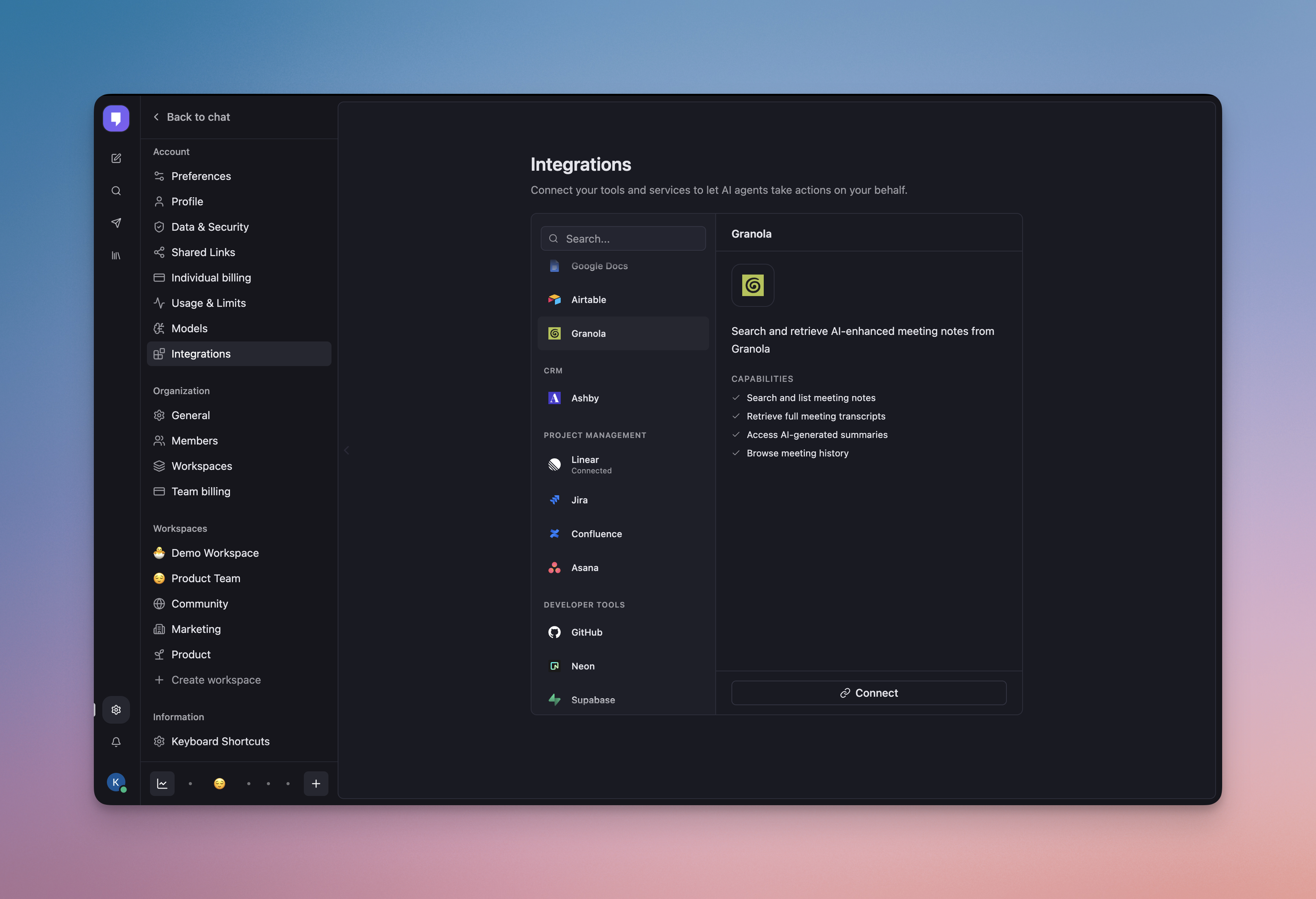Open Individual billing page

(x=239, y=278)
